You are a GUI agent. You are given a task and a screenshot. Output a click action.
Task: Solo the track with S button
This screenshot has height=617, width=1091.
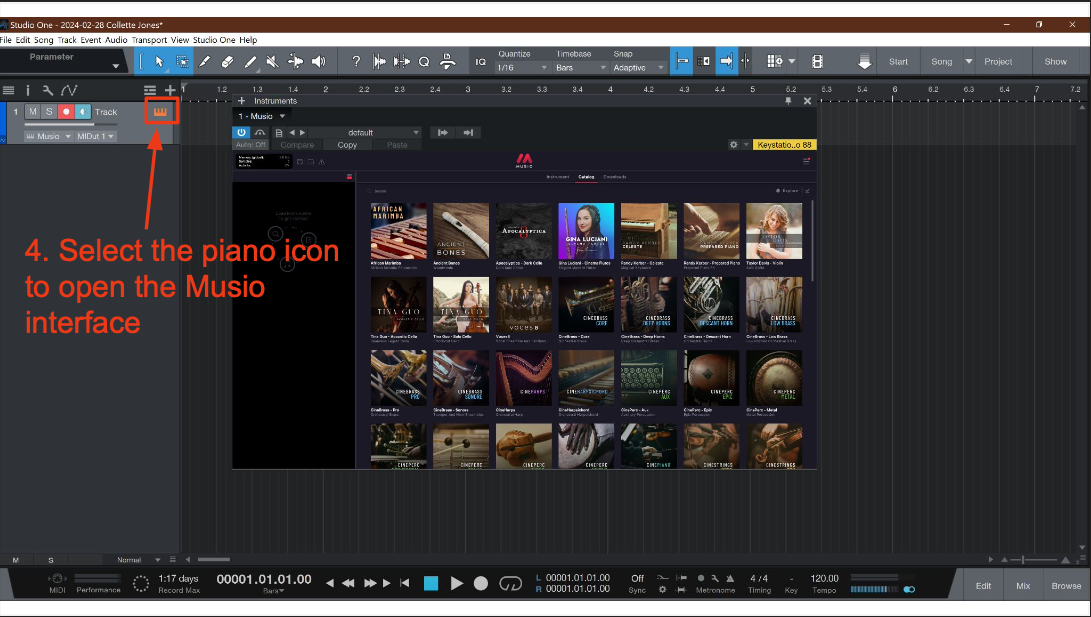coord(49,111)
